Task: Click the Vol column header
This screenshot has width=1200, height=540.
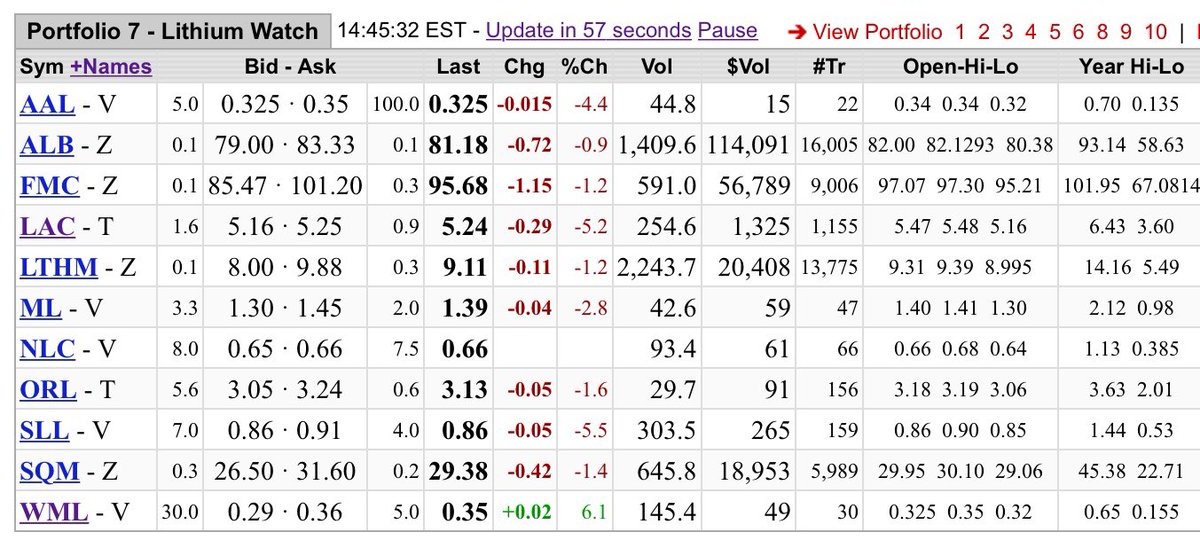Action: point(657,67)
